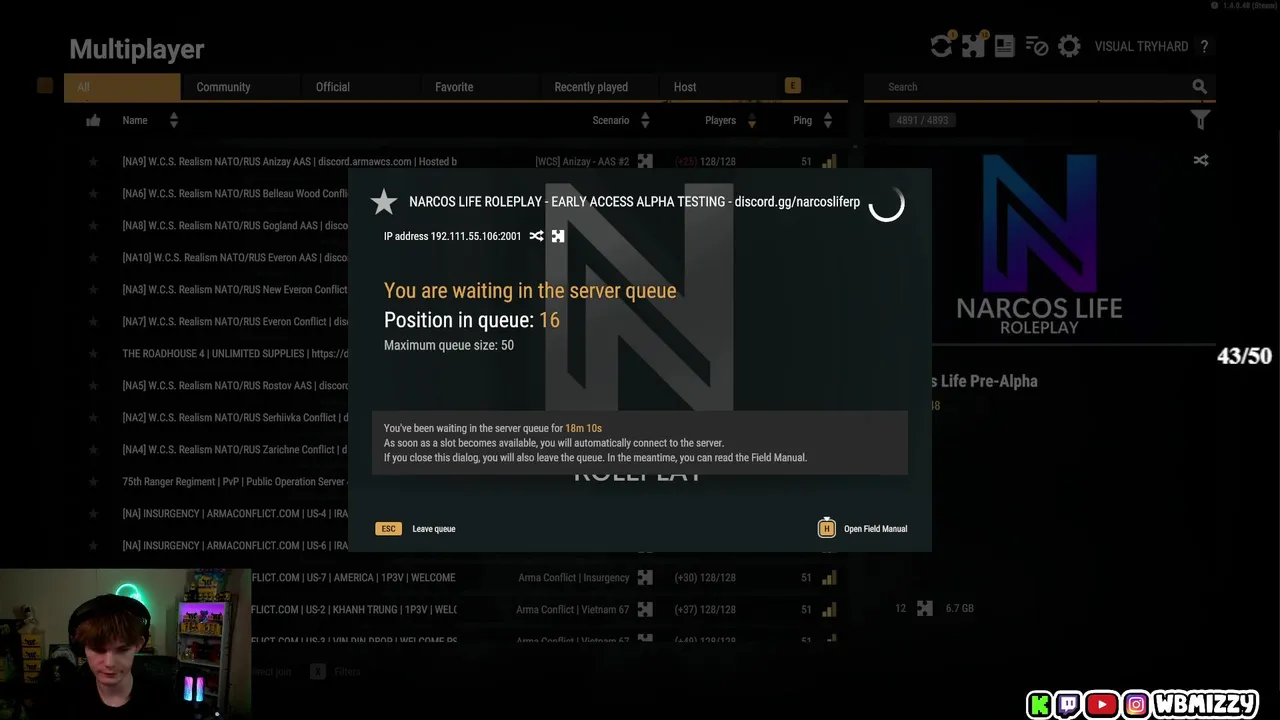The height and width of the screenshot is (720, 1280).
Task: Open the news page icon in the top bar
Action: [x=1005, y=46]
